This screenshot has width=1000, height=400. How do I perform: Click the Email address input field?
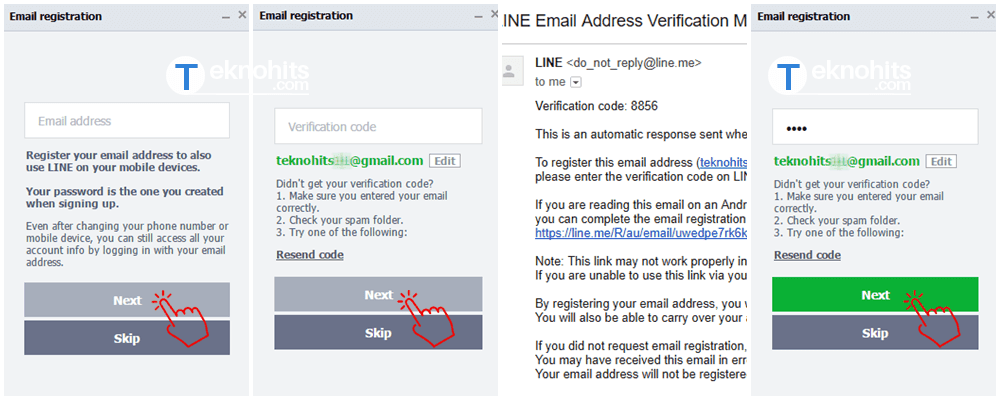127,121
